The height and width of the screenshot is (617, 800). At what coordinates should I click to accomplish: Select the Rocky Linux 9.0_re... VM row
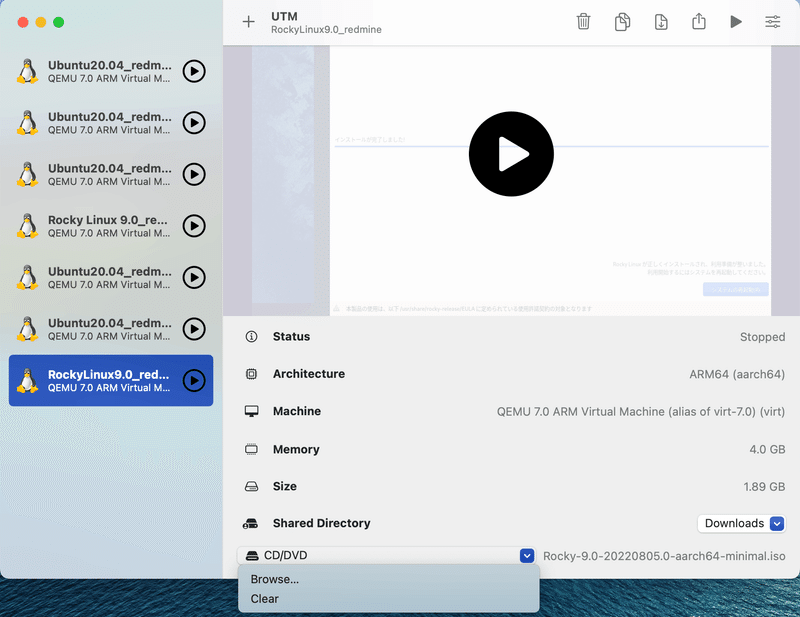(x=111, y=226)
